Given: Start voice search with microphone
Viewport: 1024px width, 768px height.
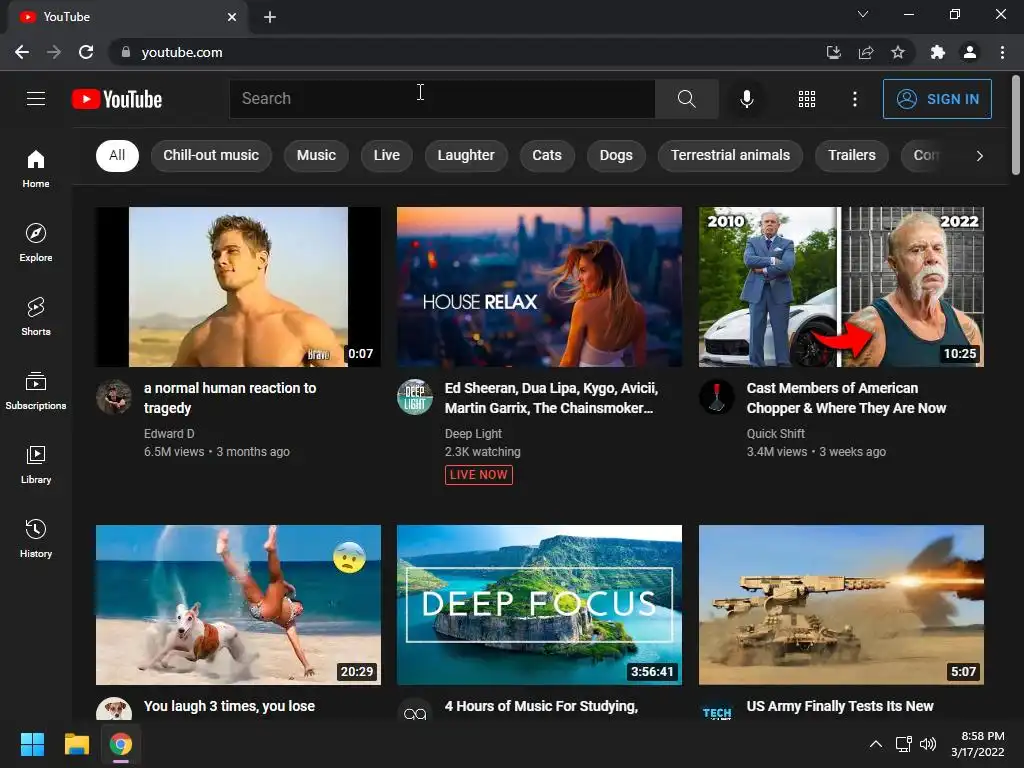Looking at the screenshot, I should (746, 99).
